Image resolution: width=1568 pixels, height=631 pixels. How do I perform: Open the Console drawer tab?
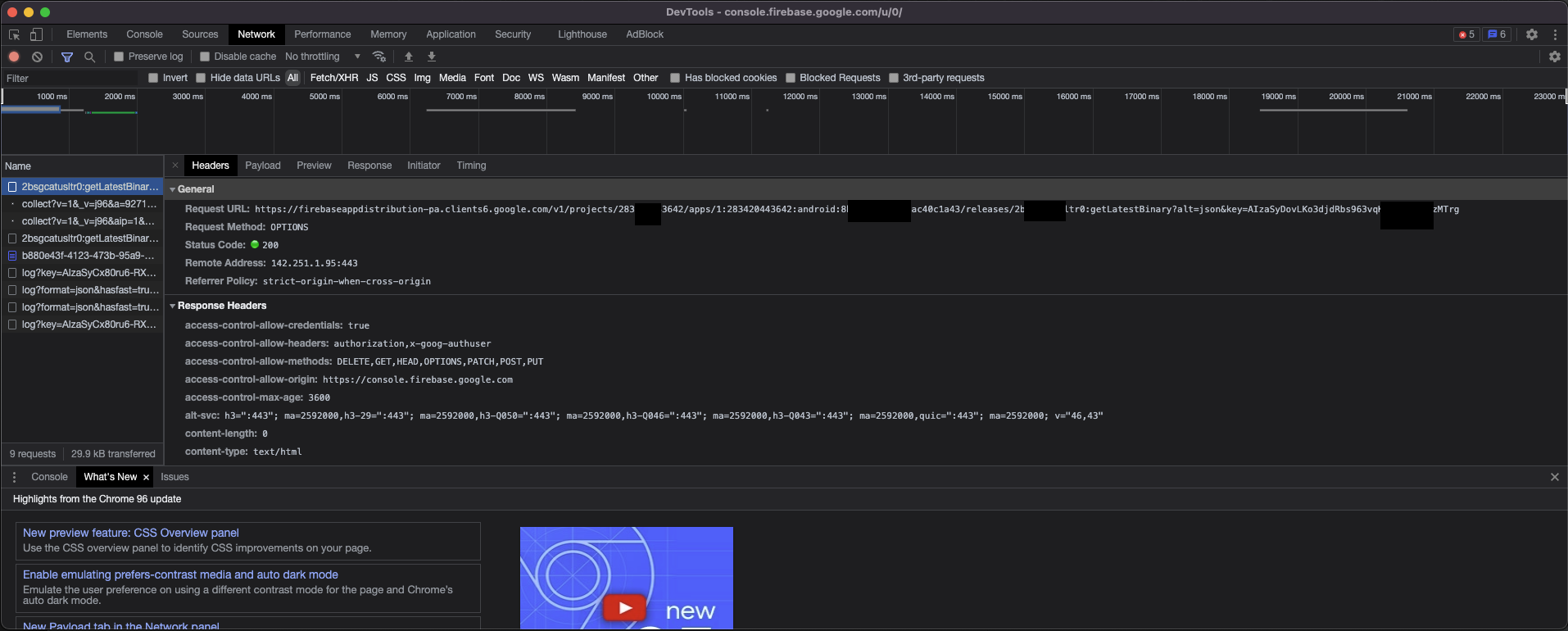click(49, 477)
